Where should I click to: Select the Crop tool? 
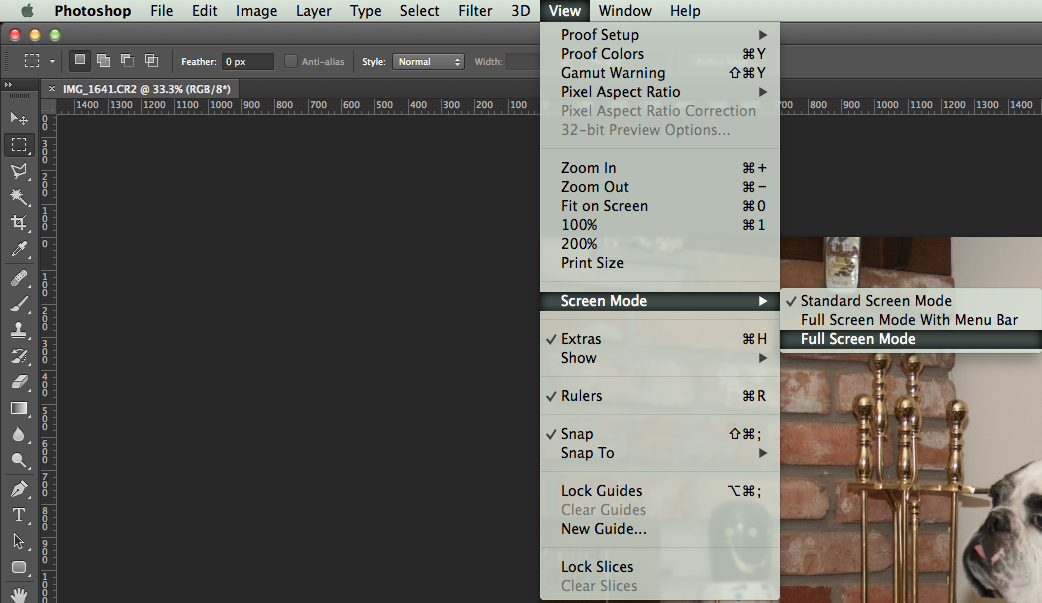(x=19, y=223)
